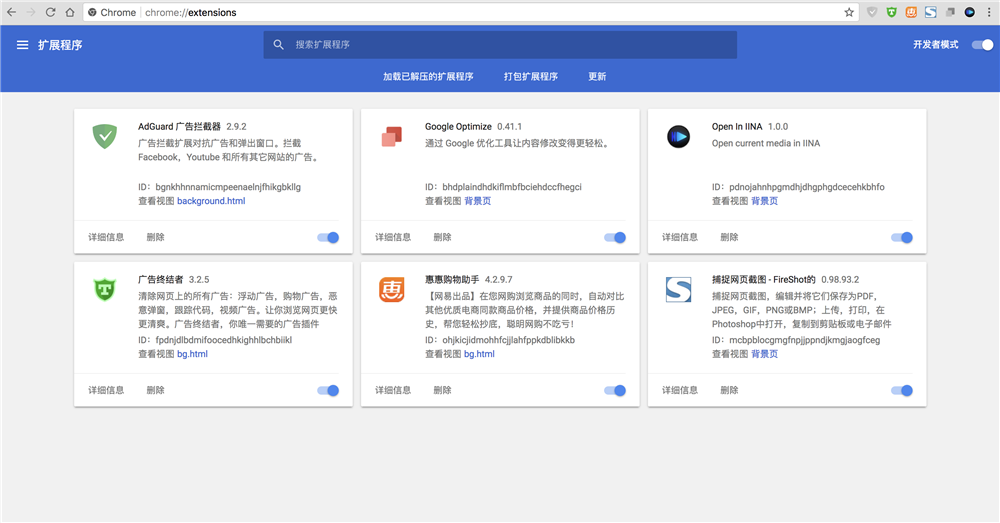Click the 惠惠购物助手 orange logo
This screenshot has width=1000, height=523.
[392, 290]
